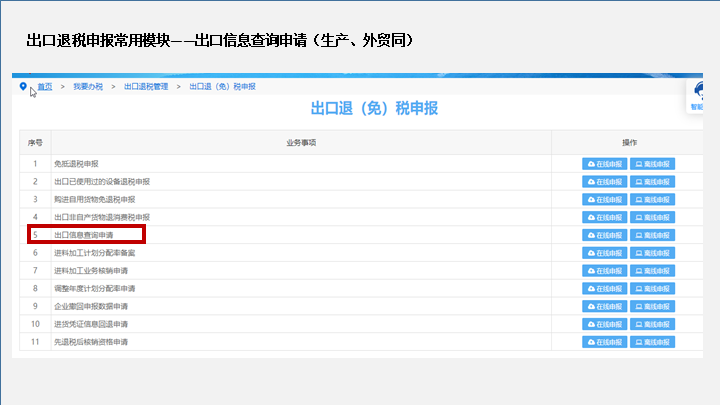This screenshot has width=720, height=405.
Task: Click 离线申报 for 先退税后核销资格申请
Action: 652,342
